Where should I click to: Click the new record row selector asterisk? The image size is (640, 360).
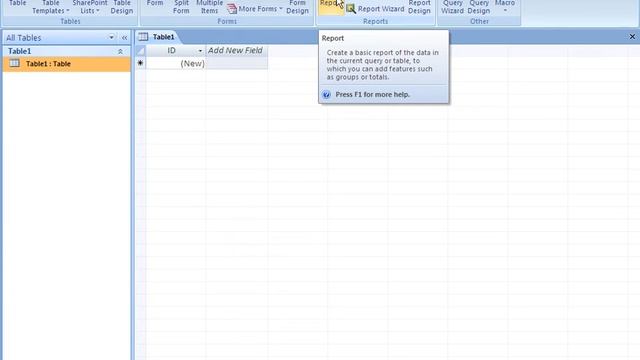tap(140, 63)
